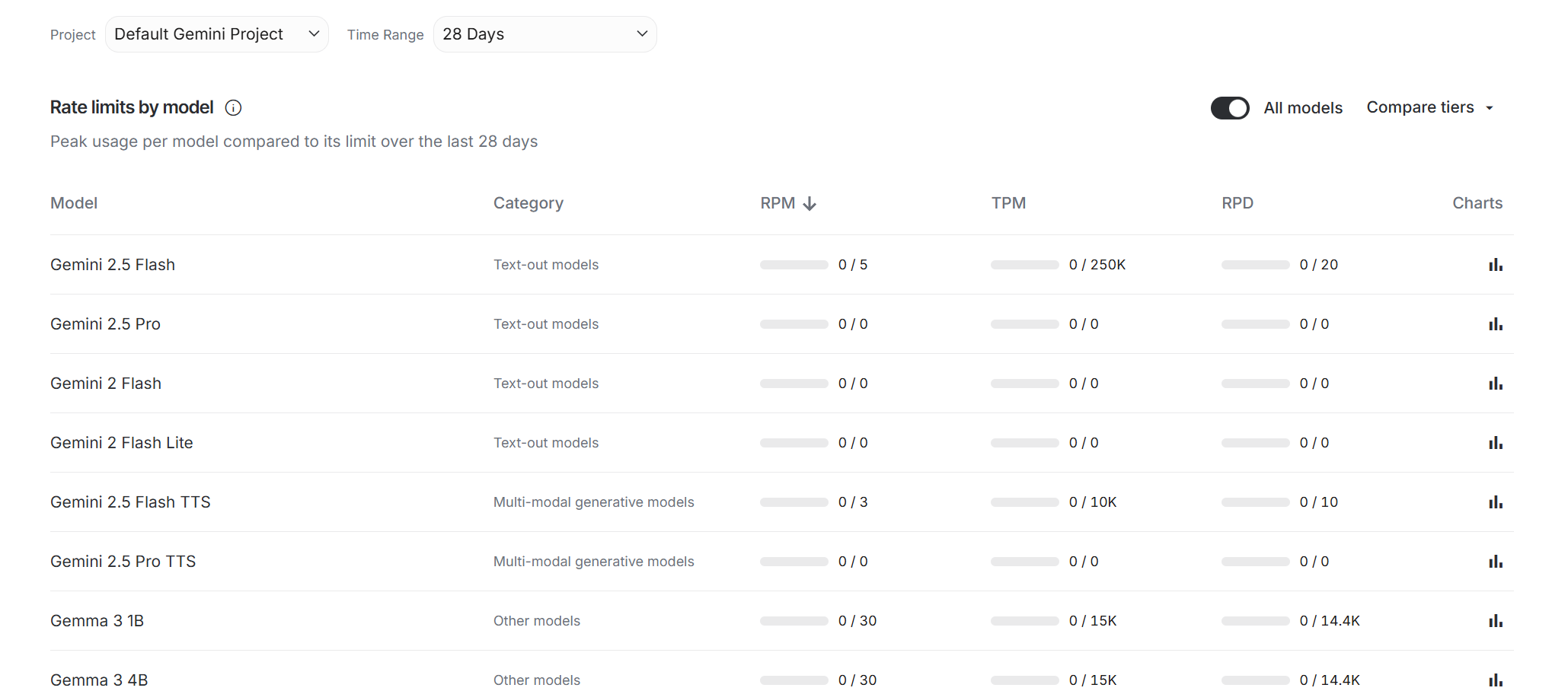
Task: Click the info icon beside Rate limits by model
Action: (234, 108)
